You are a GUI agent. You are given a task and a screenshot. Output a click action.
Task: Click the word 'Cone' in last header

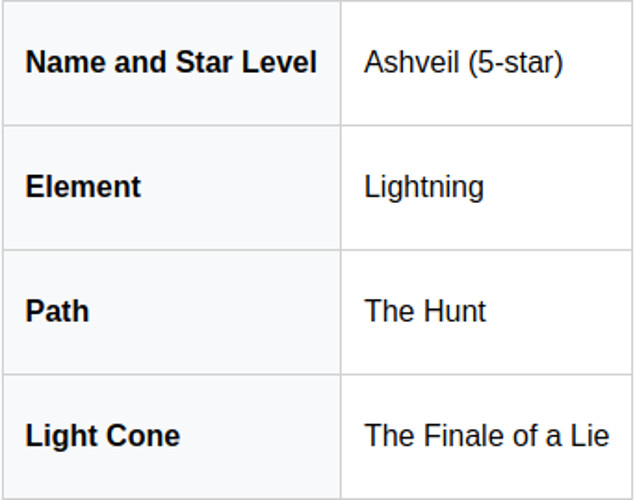pyautogui.click(x=141, y=436)
